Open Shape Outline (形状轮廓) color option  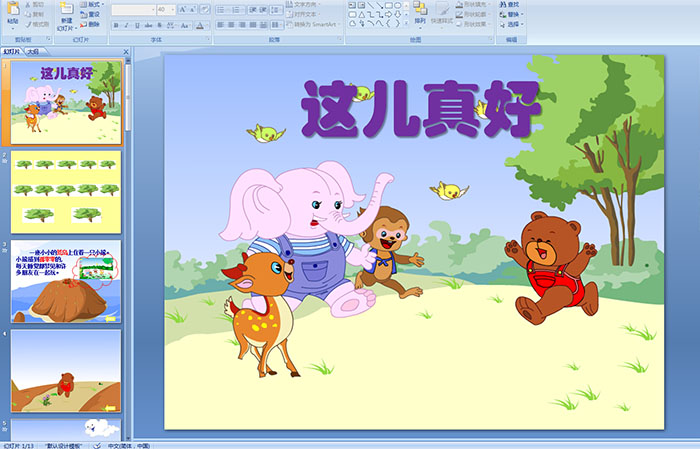473,14
